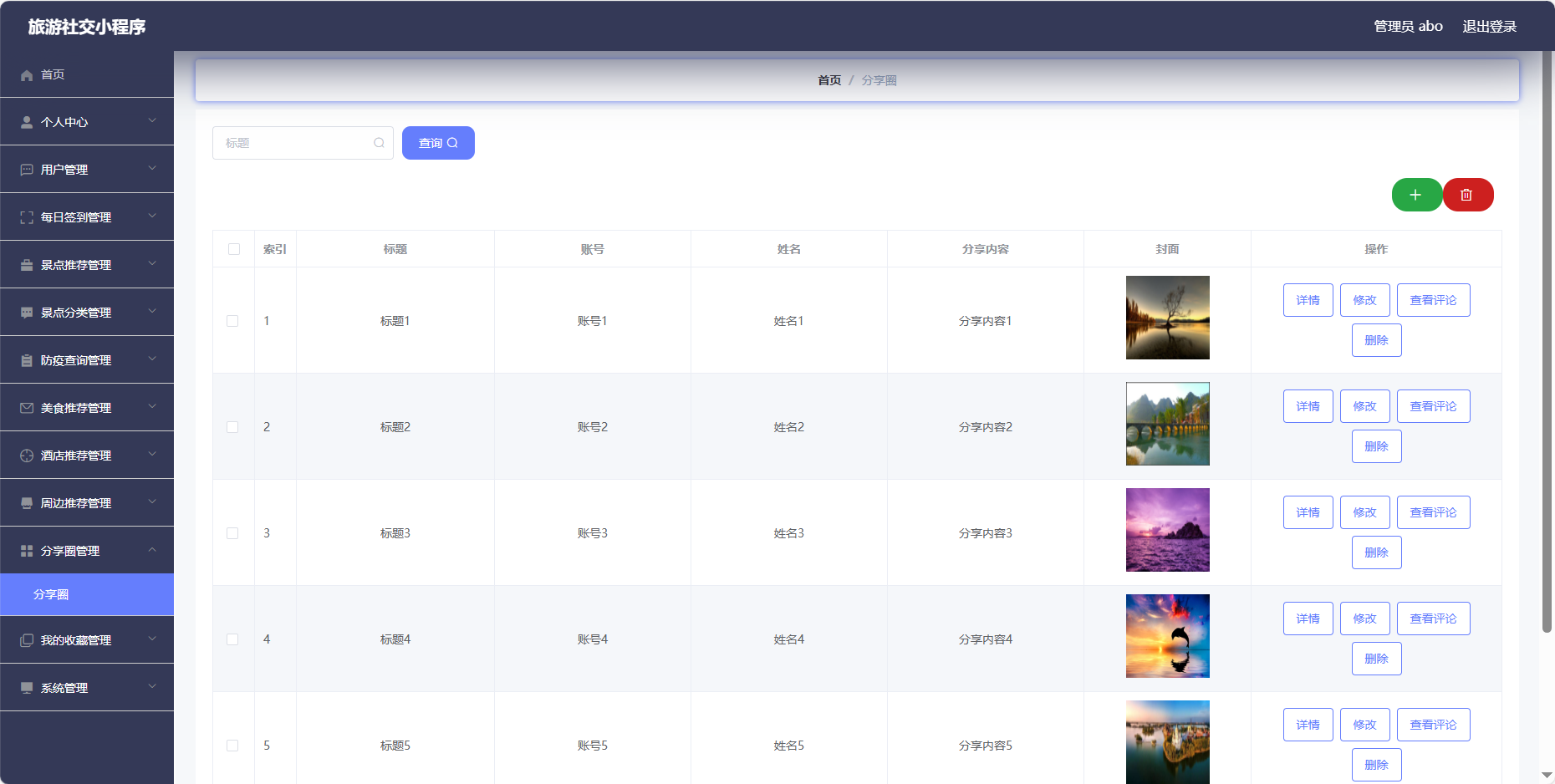Screen dimensions: 1555x784
Task: Click the clipboard icon next to 防疫查询管理
Action: click(x=27, y=360)
